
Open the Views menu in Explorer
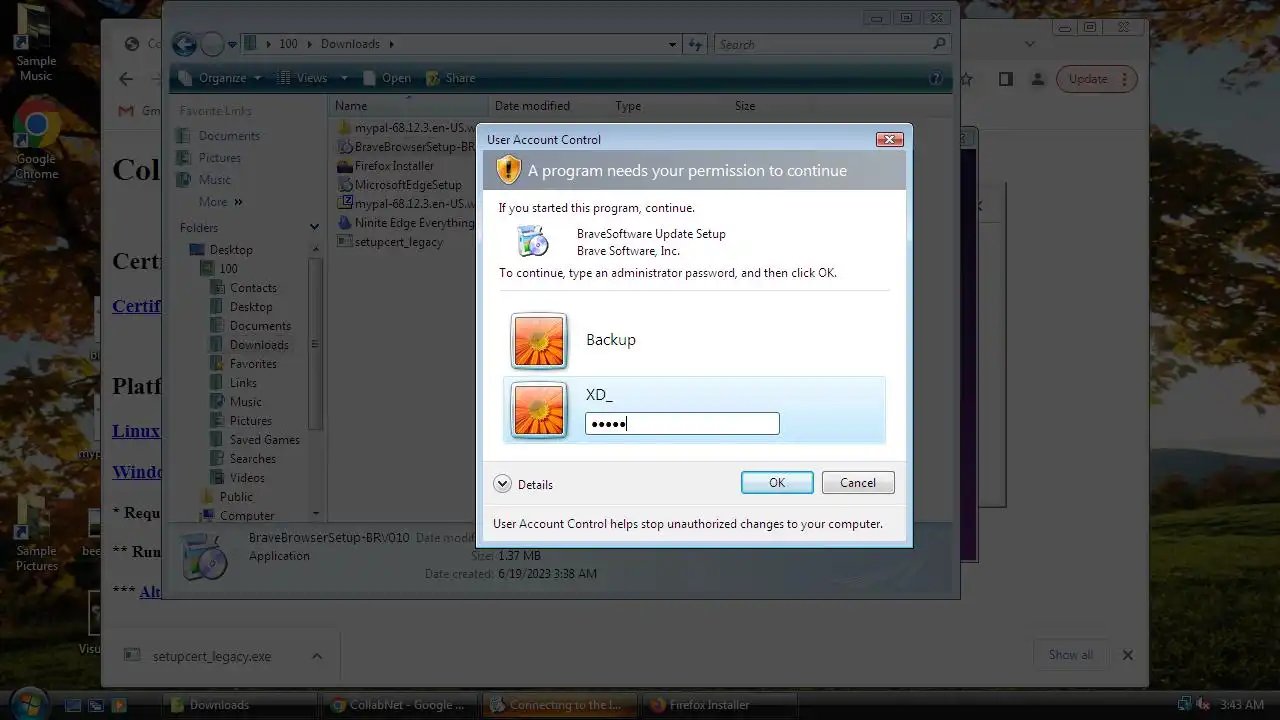click(x=312, y=78)
